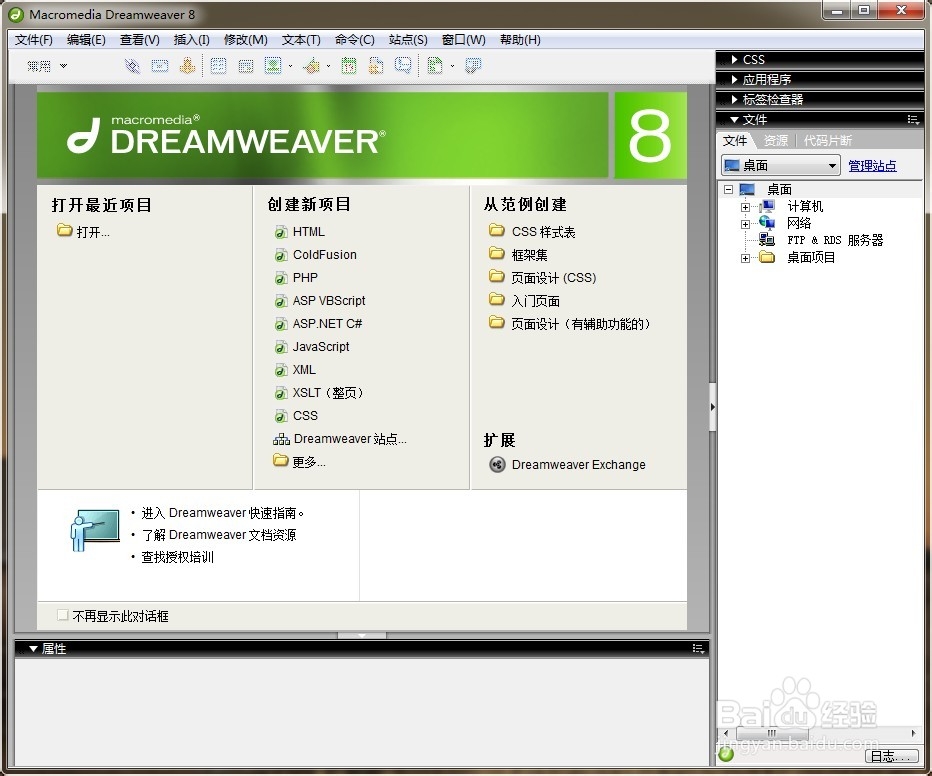Check 不再显示此对话框 checkbox
This screenshot has width=932, height=776.
tap(62, 615)
